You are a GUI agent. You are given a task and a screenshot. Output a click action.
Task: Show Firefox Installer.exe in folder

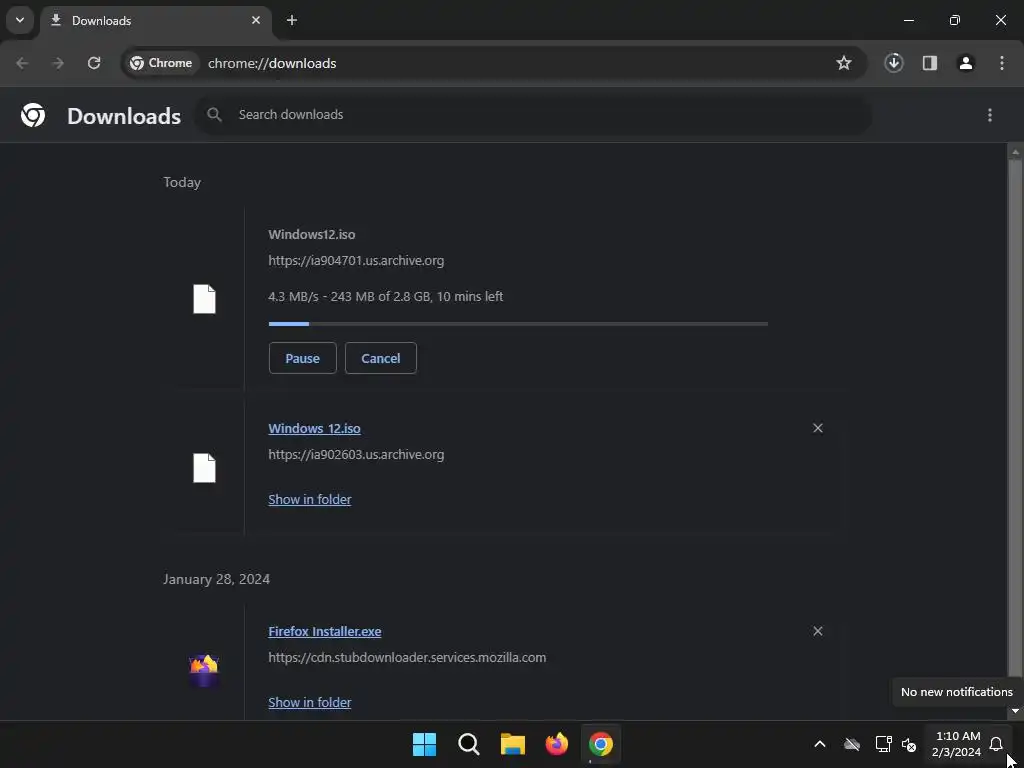click(310, 703)
